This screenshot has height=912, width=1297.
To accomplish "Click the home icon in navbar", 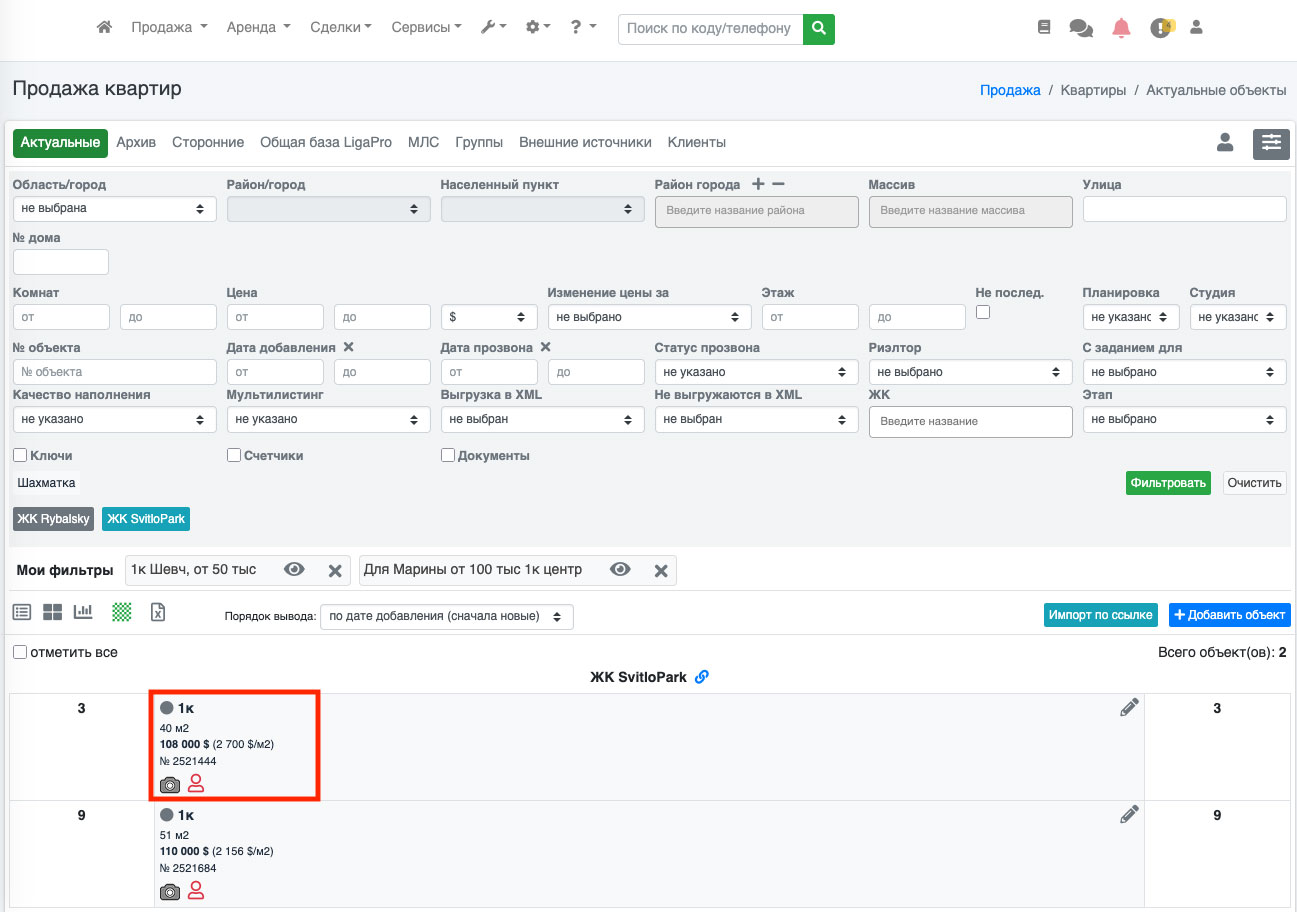I will point(104,28).
